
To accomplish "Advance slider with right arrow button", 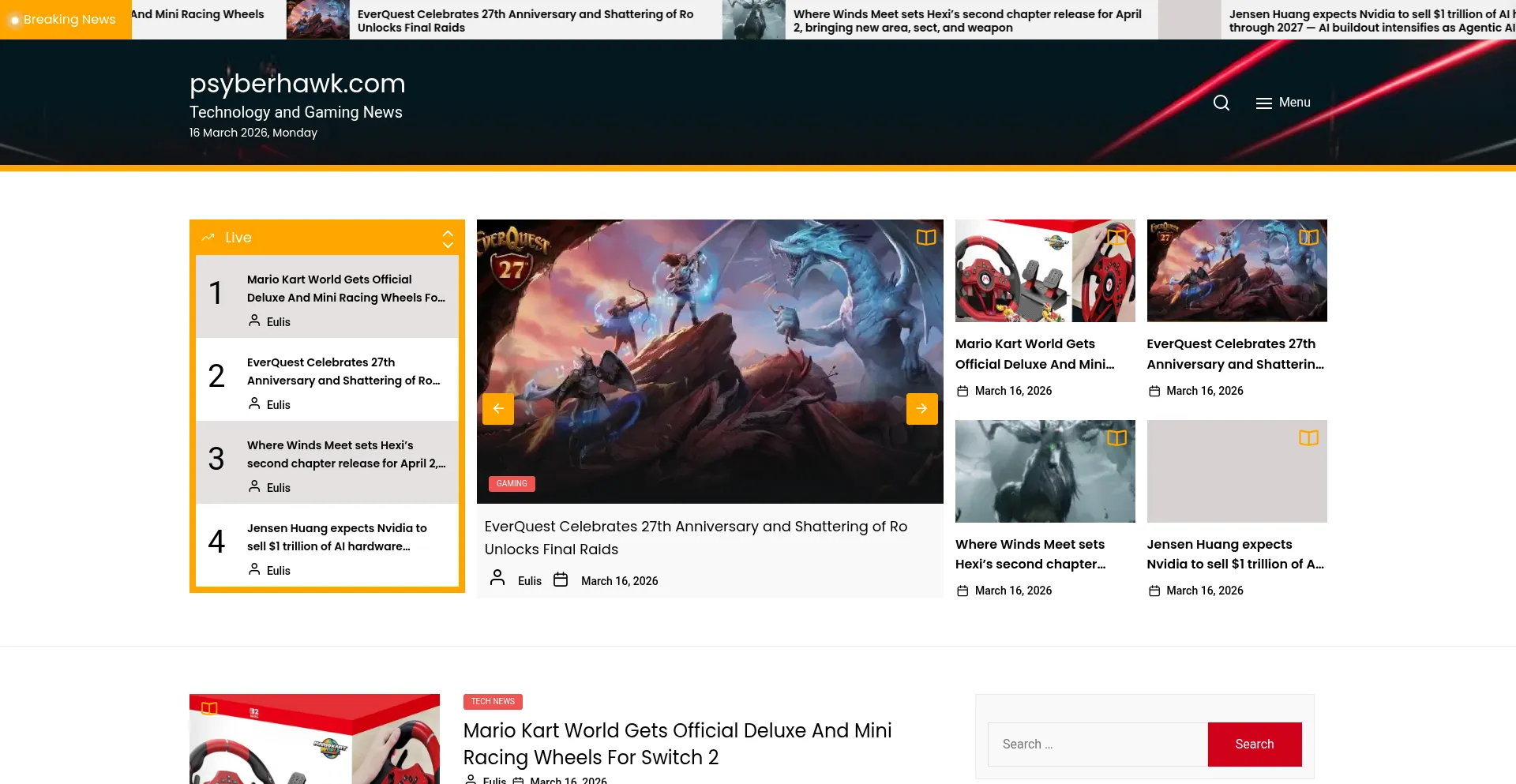I will [921, 409].
